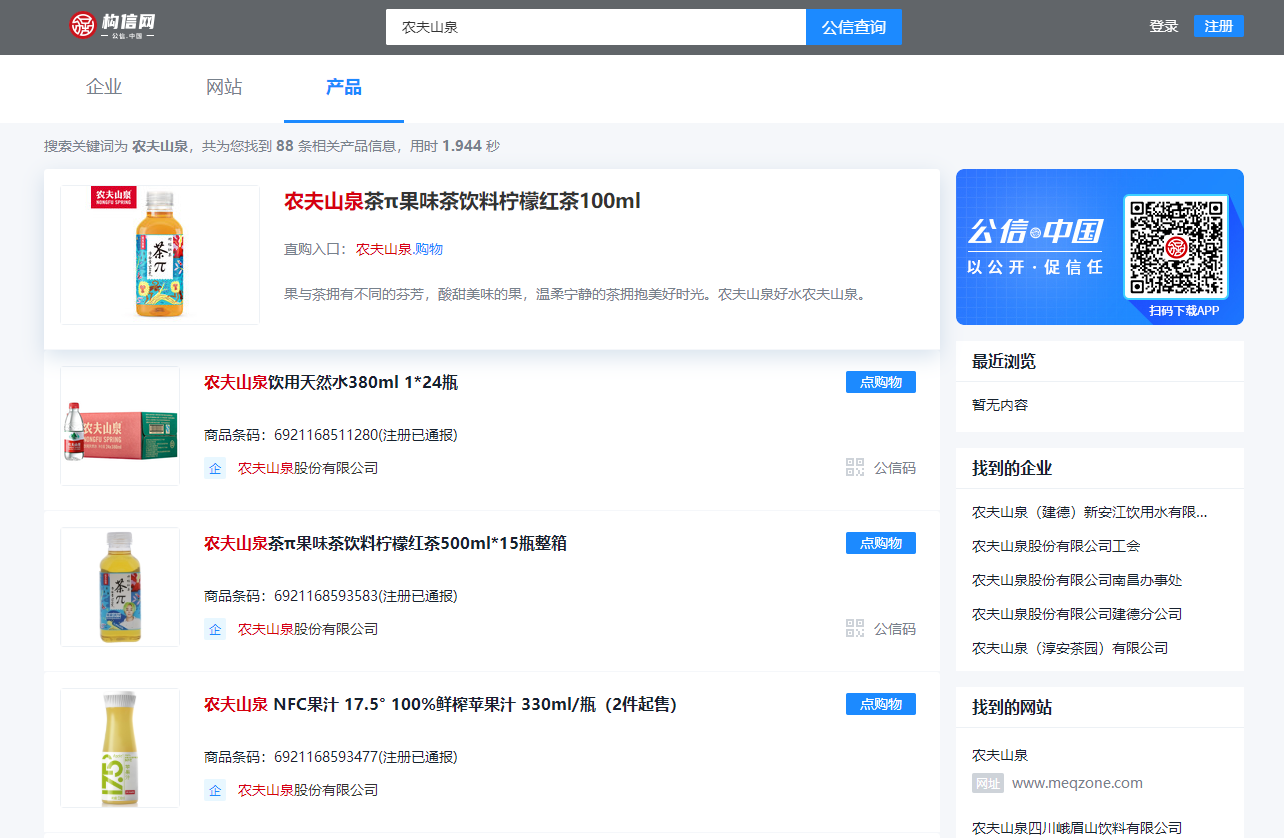The image size is (1284, 838).
Task: Click enterprise icon beside 茶π 500ml company name
Action: pos(215,629)
